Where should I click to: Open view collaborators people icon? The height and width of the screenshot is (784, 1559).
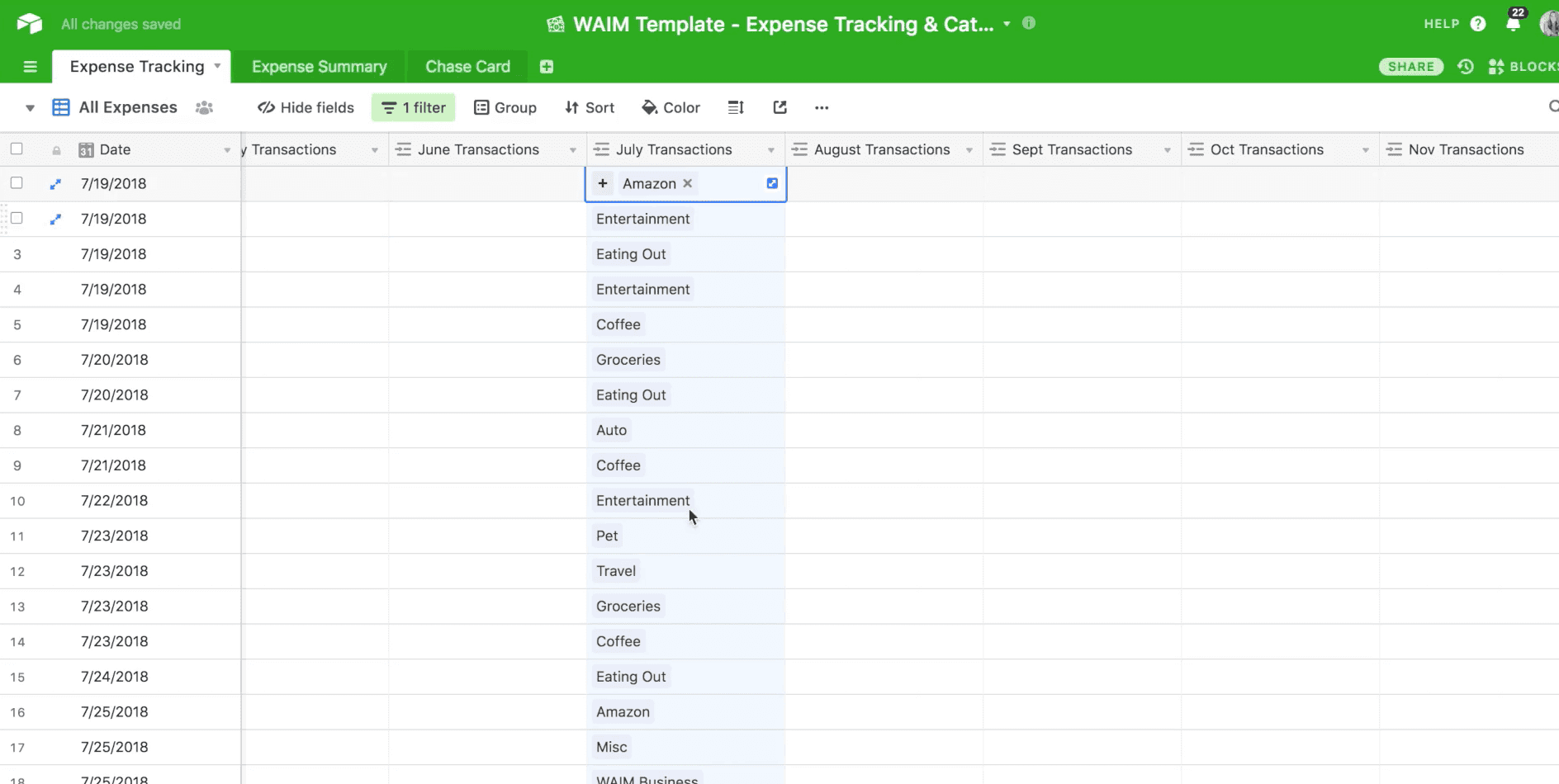[204, 107]
